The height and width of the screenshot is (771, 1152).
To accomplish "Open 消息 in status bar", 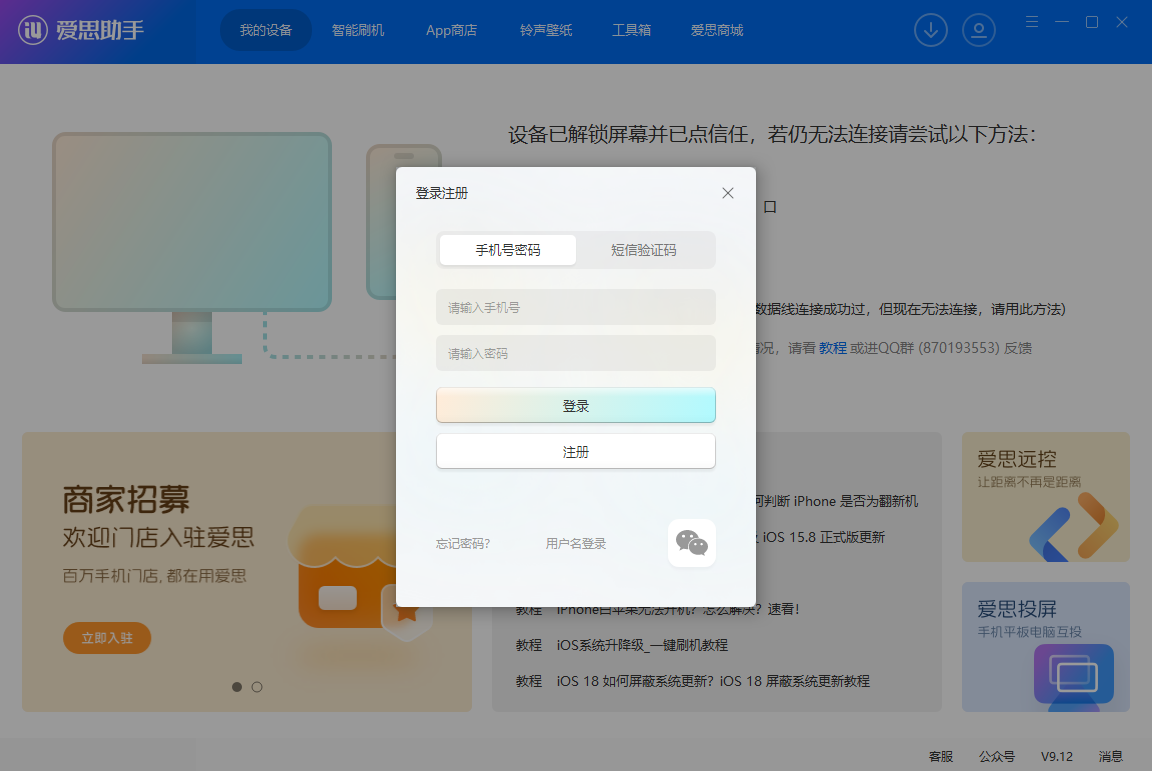I will 1111,756.
